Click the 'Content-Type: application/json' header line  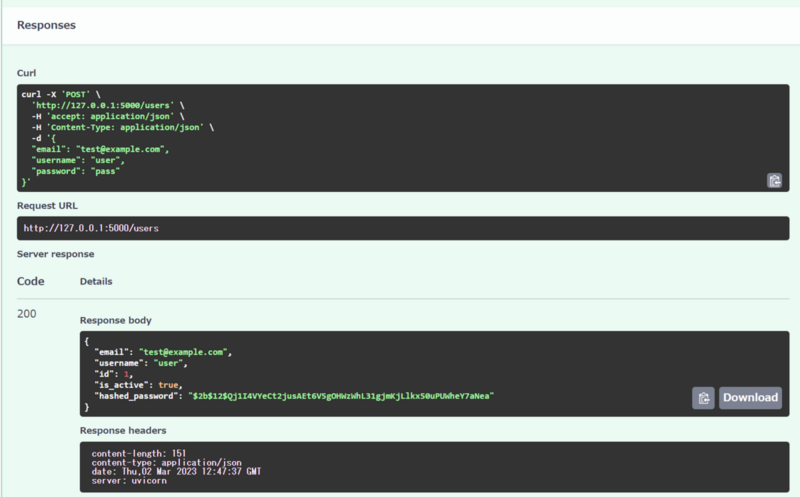coord(123,127)
